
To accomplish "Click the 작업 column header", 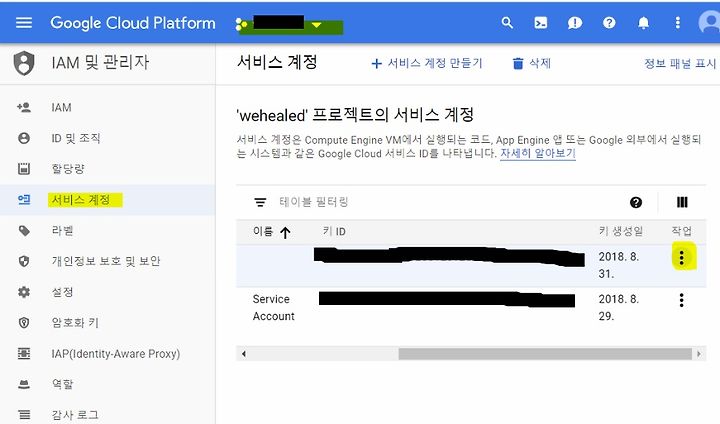I will 682,231.
